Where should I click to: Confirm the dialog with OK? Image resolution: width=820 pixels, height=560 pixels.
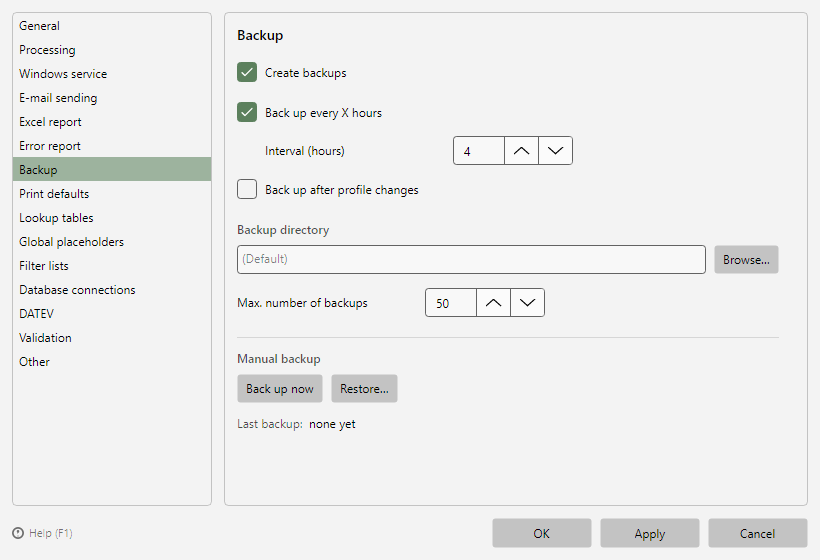[542, 533]
